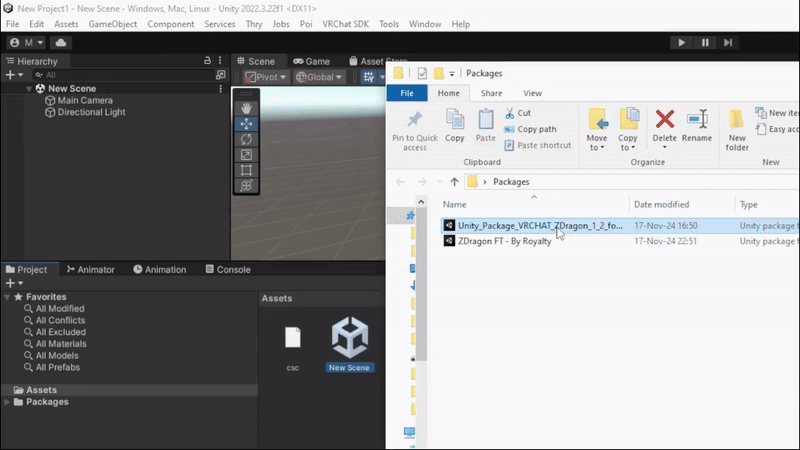Open the Component menu

click(x=170, y=24)
